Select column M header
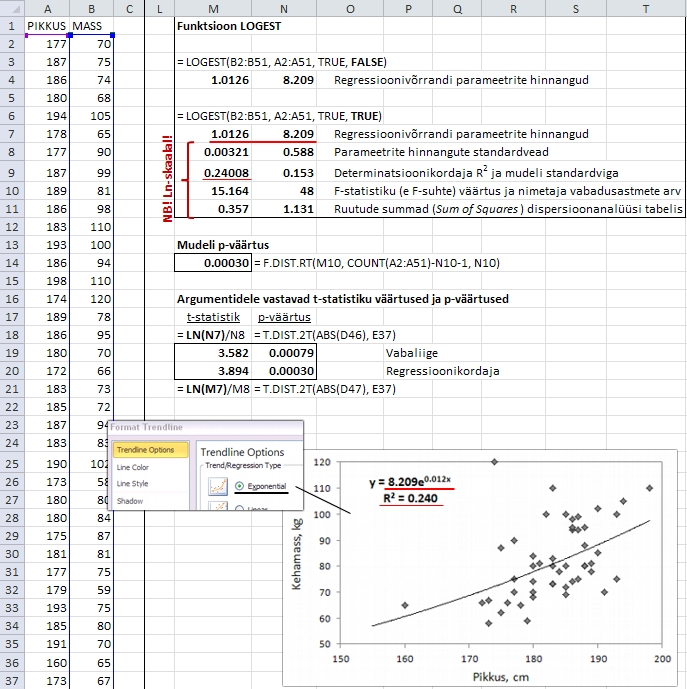The image size is (687, 689). (x=213, y=9)
